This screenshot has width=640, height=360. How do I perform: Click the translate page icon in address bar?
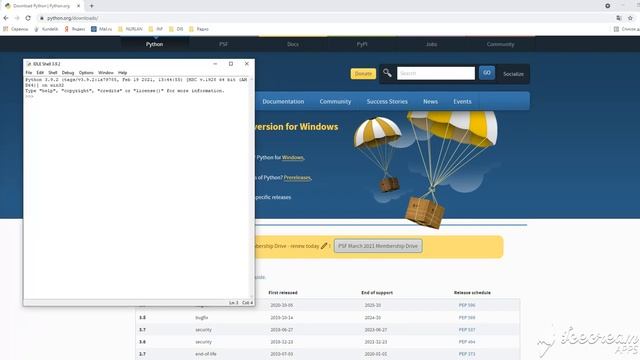(x=619, y=18)
